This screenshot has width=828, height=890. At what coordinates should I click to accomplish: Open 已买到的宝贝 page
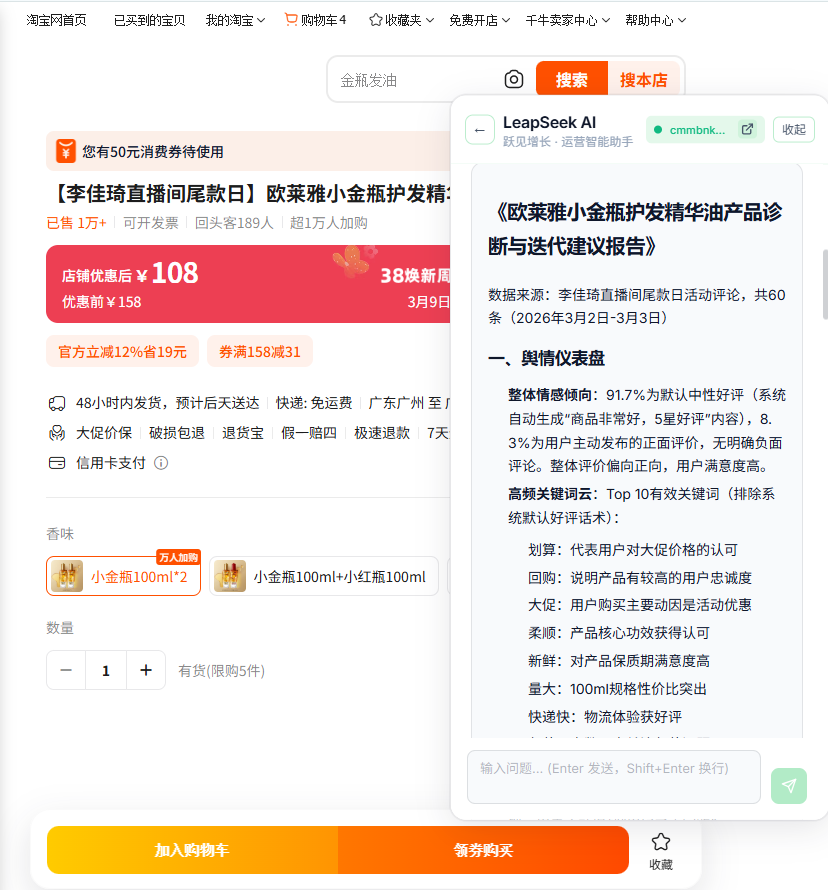click(149, 20)
